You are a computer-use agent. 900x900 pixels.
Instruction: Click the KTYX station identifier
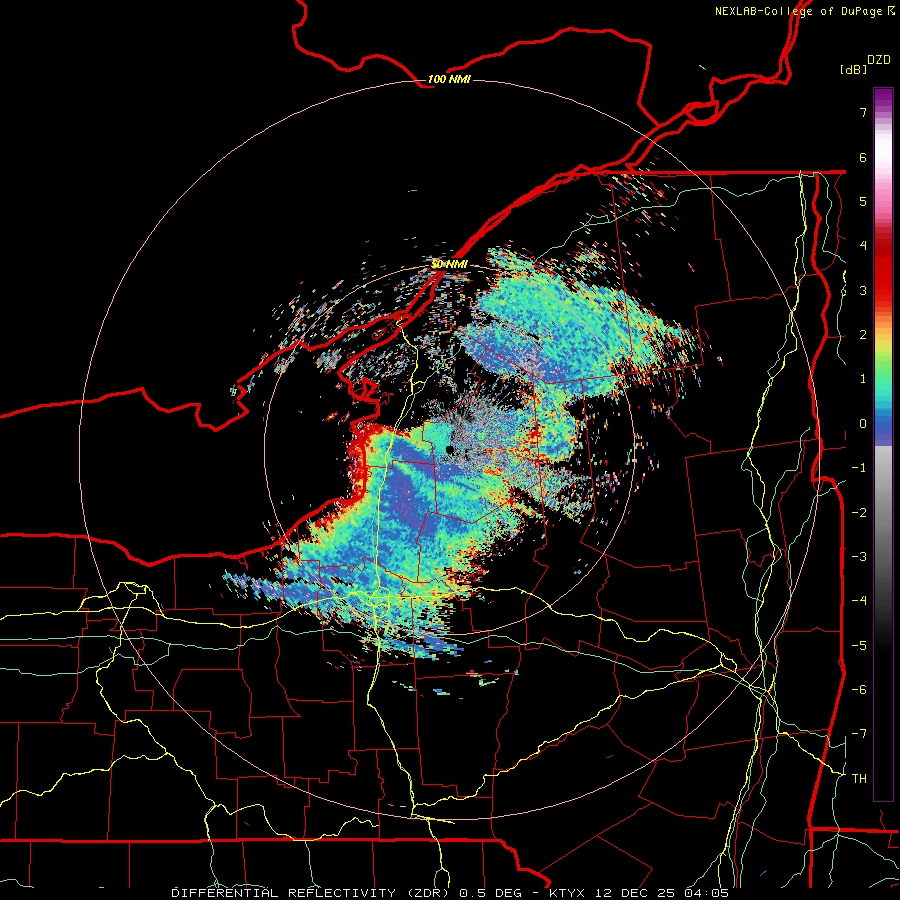point(567,893)
